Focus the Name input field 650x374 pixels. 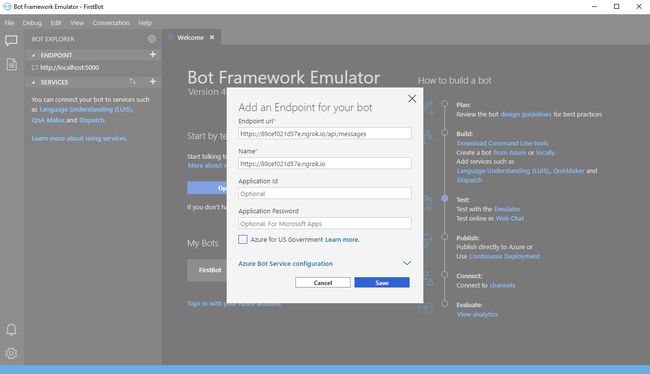[325, 163]
